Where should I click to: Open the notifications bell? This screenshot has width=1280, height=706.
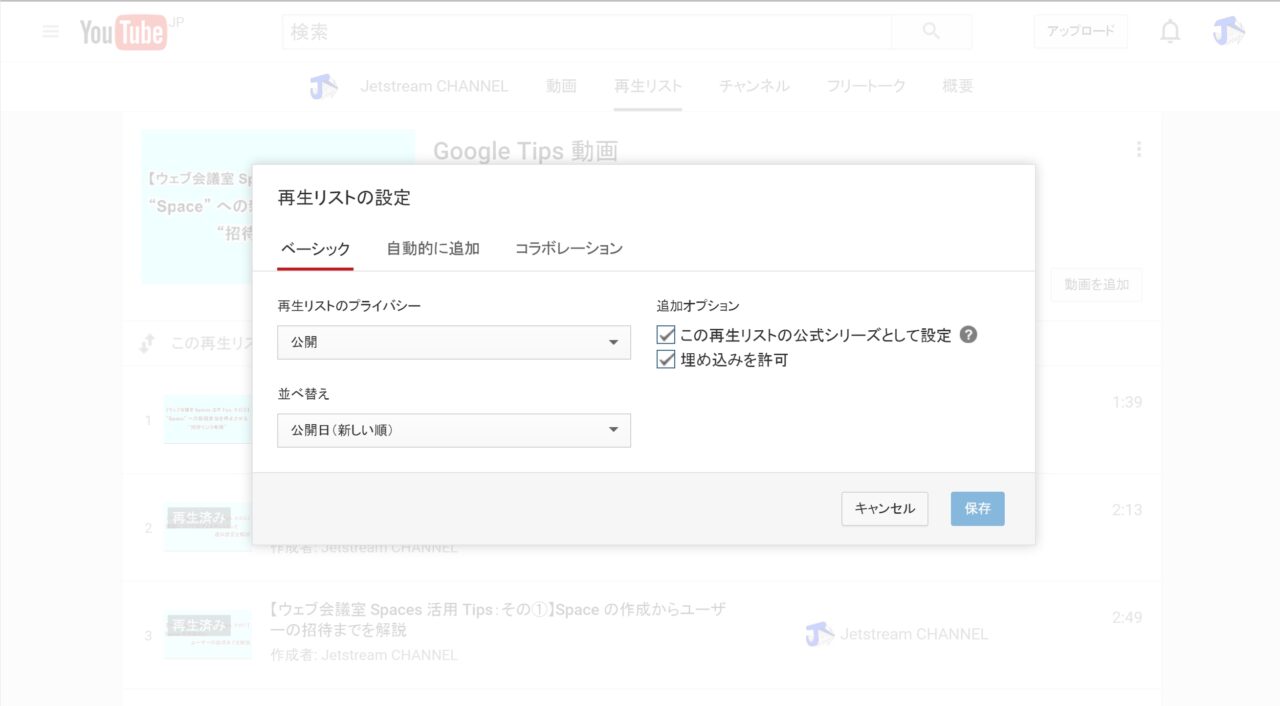click(x=1169, y=32)
